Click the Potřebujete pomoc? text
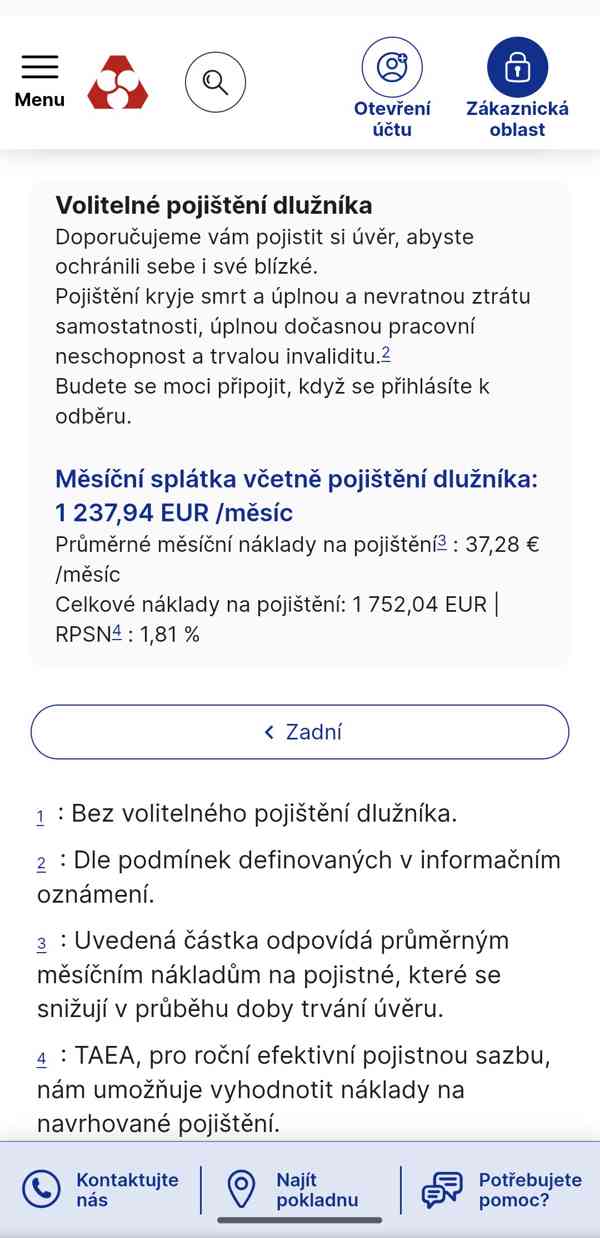 click(530, 1190)
